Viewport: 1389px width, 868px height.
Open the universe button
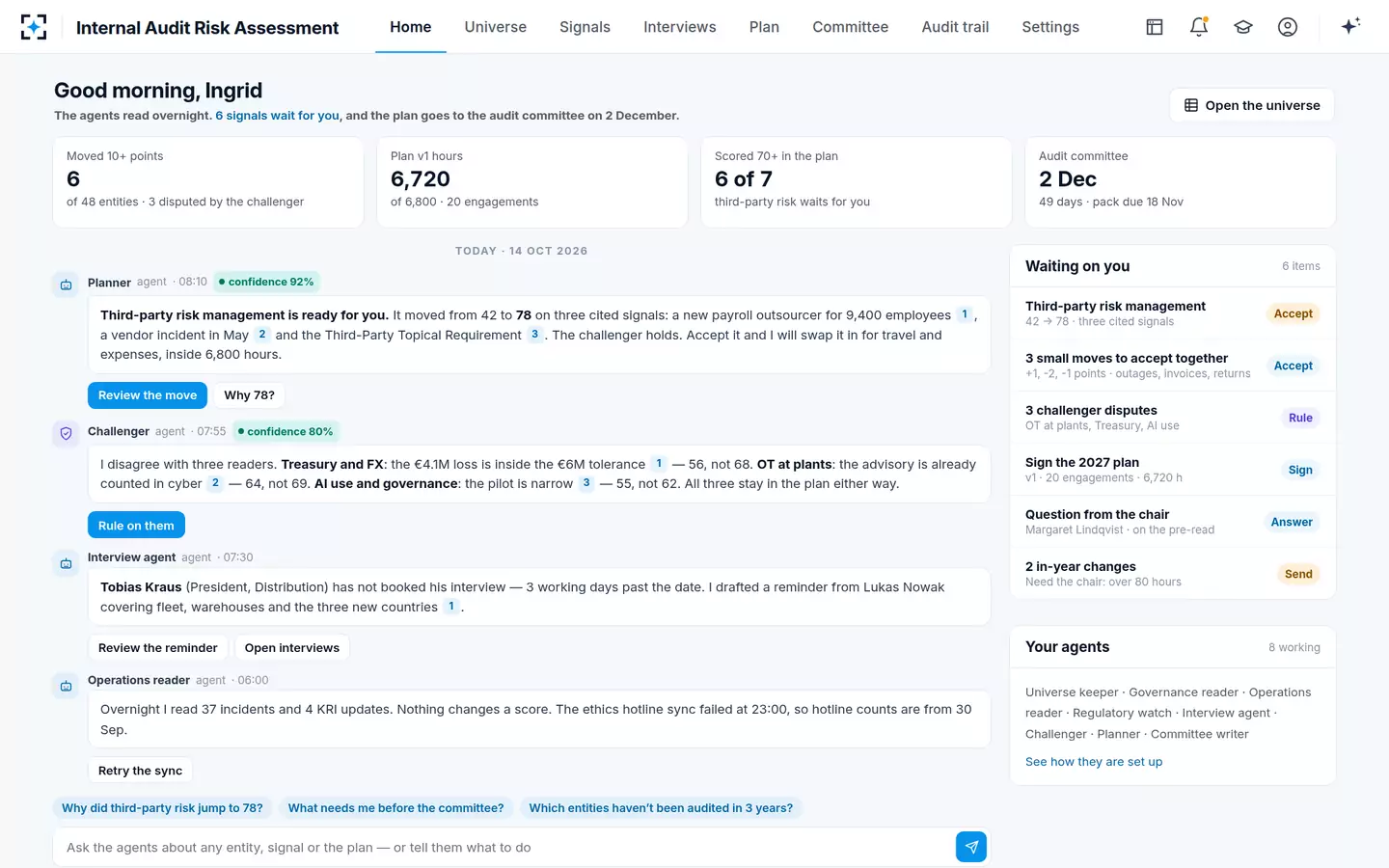point(1252,105)
